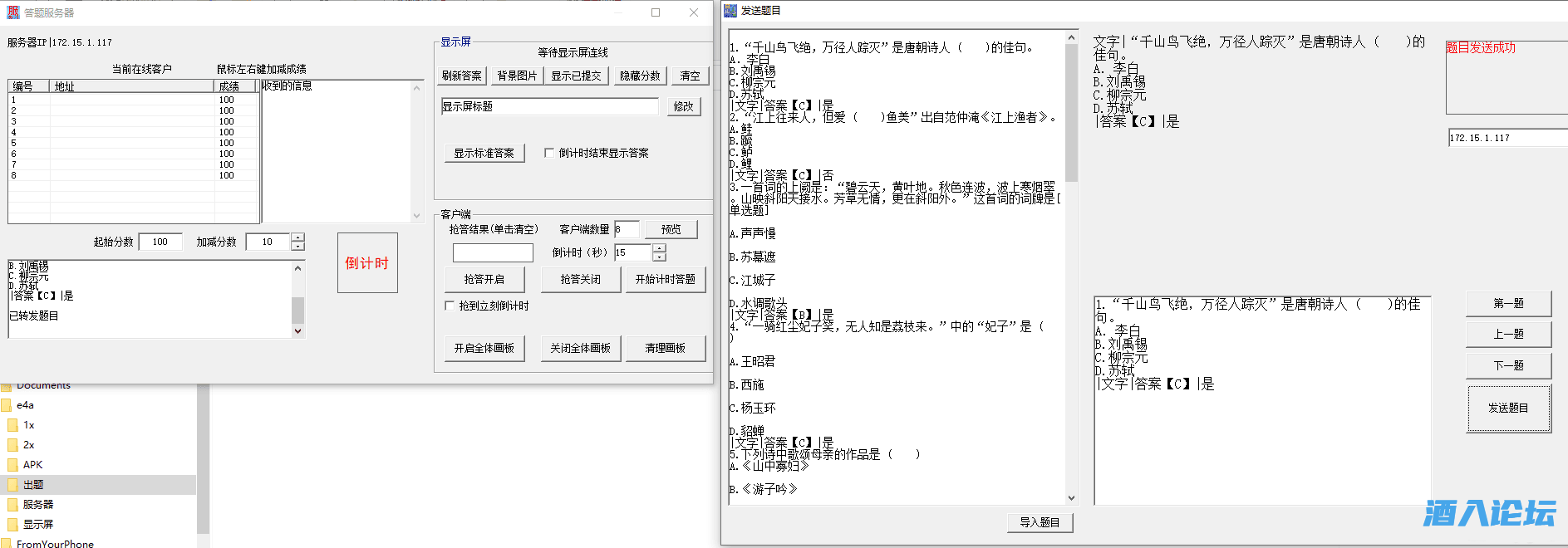Open the 显示屏 folder
The width and height of the screenshot is (1568, 548).
coord(37,525)
